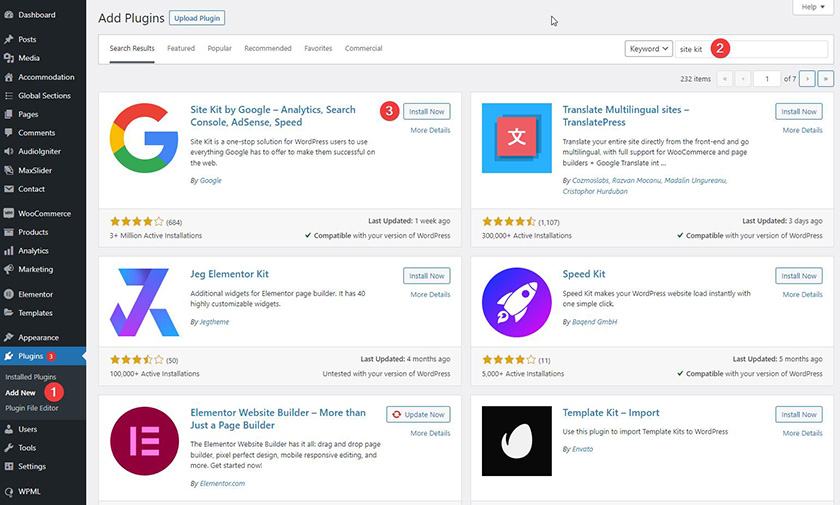Install Now for TranslatePress

coord(799,111)
